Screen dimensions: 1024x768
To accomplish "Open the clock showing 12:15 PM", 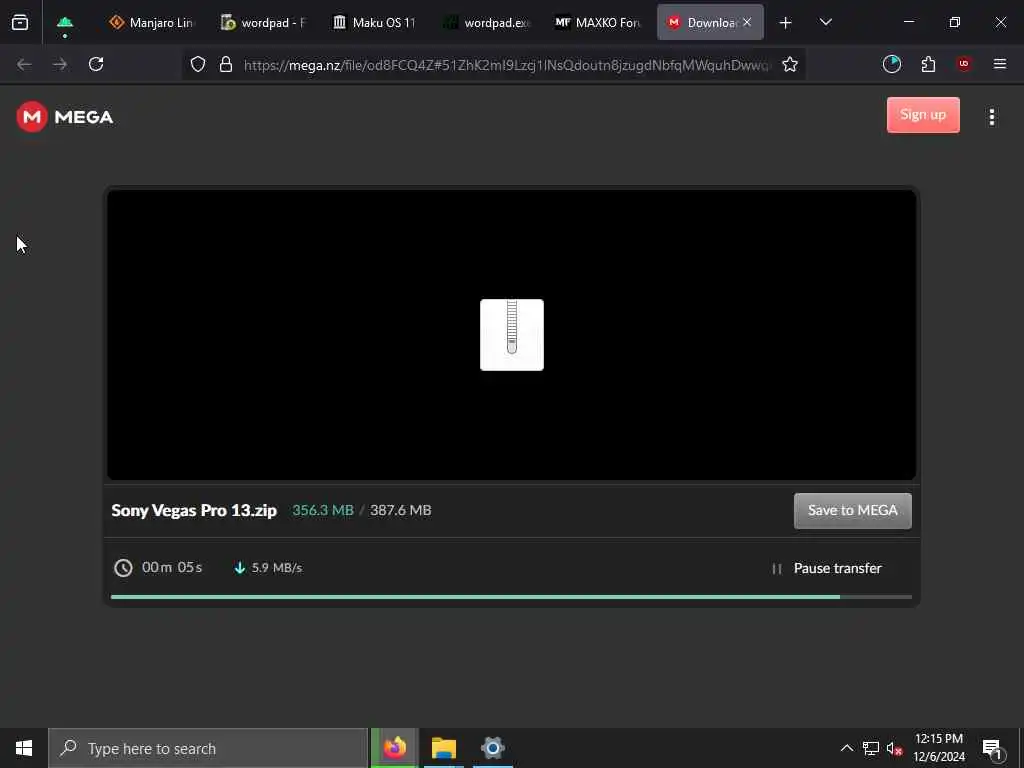I will point(938,748).
